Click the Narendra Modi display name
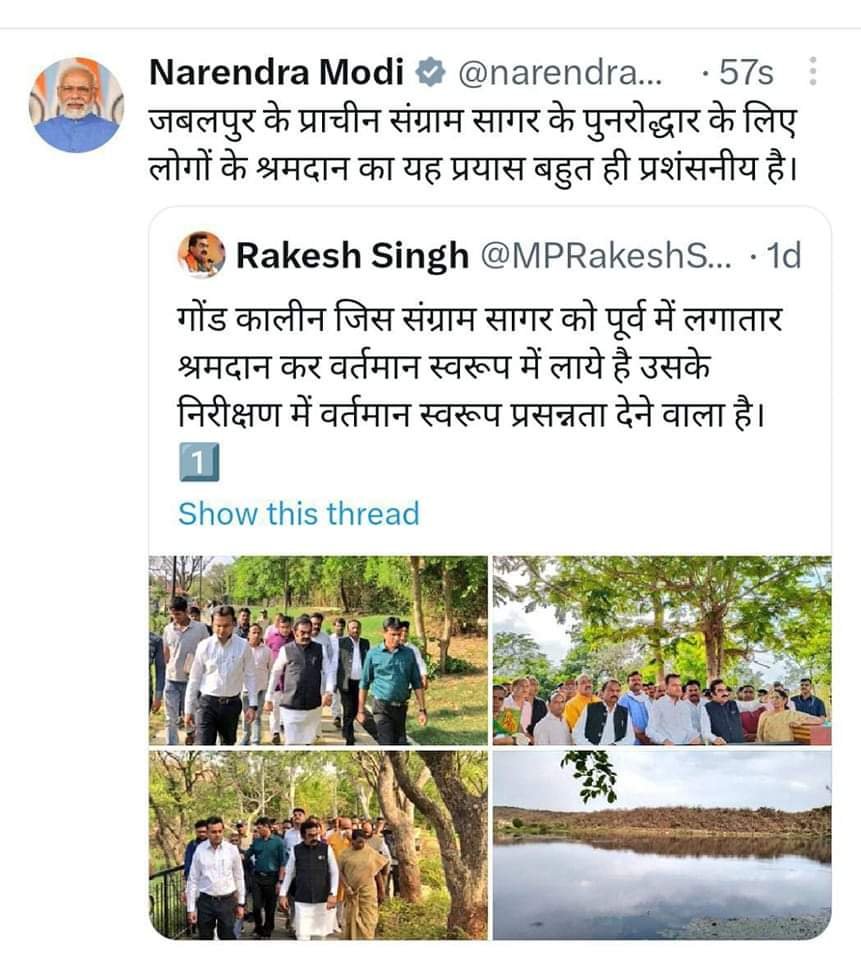 (x=276, y=73)
